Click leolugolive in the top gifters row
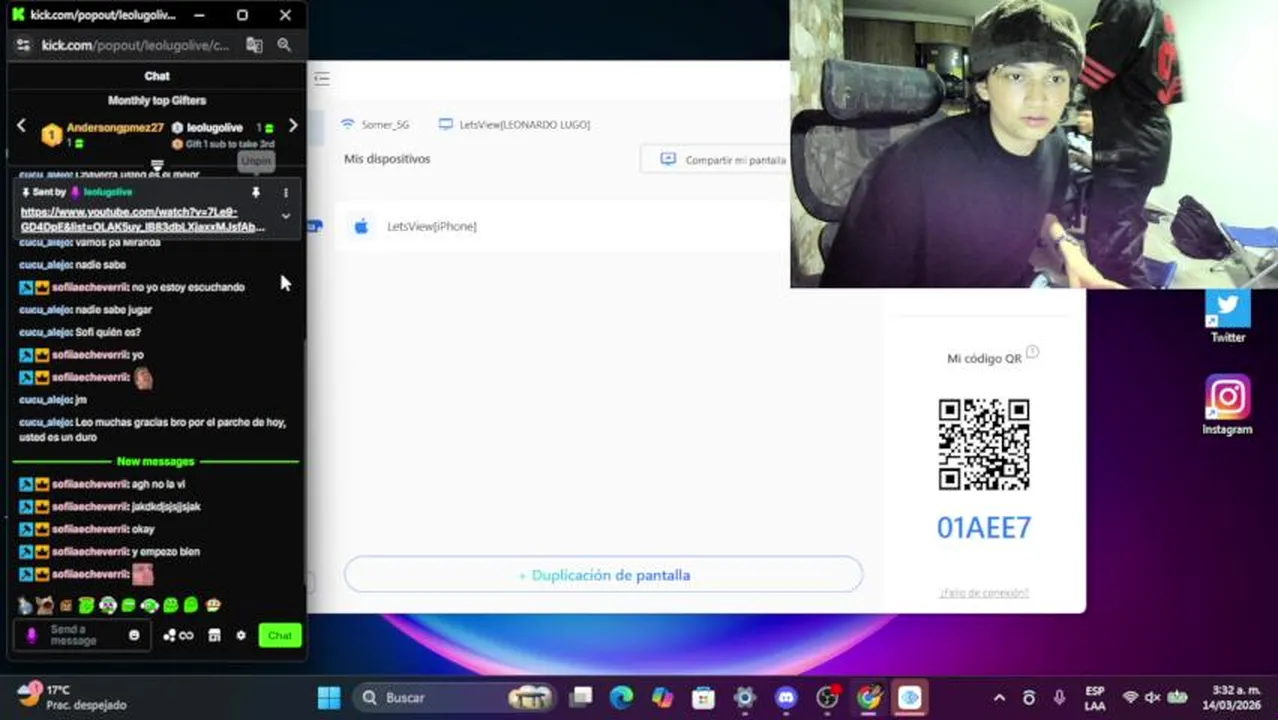This screenshot has height=720, width=1278. pyautogui.click(x=215, y=128)
